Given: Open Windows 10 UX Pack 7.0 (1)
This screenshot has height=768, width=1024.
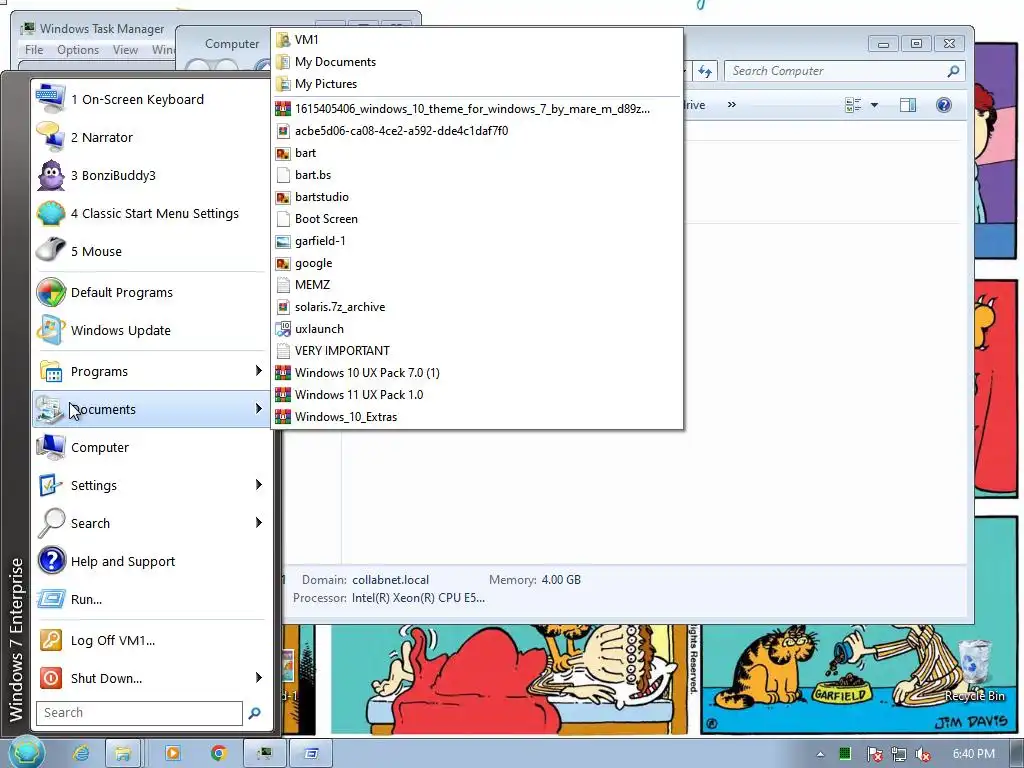Looking at the screenshot, I should click(x=477, y=373).
